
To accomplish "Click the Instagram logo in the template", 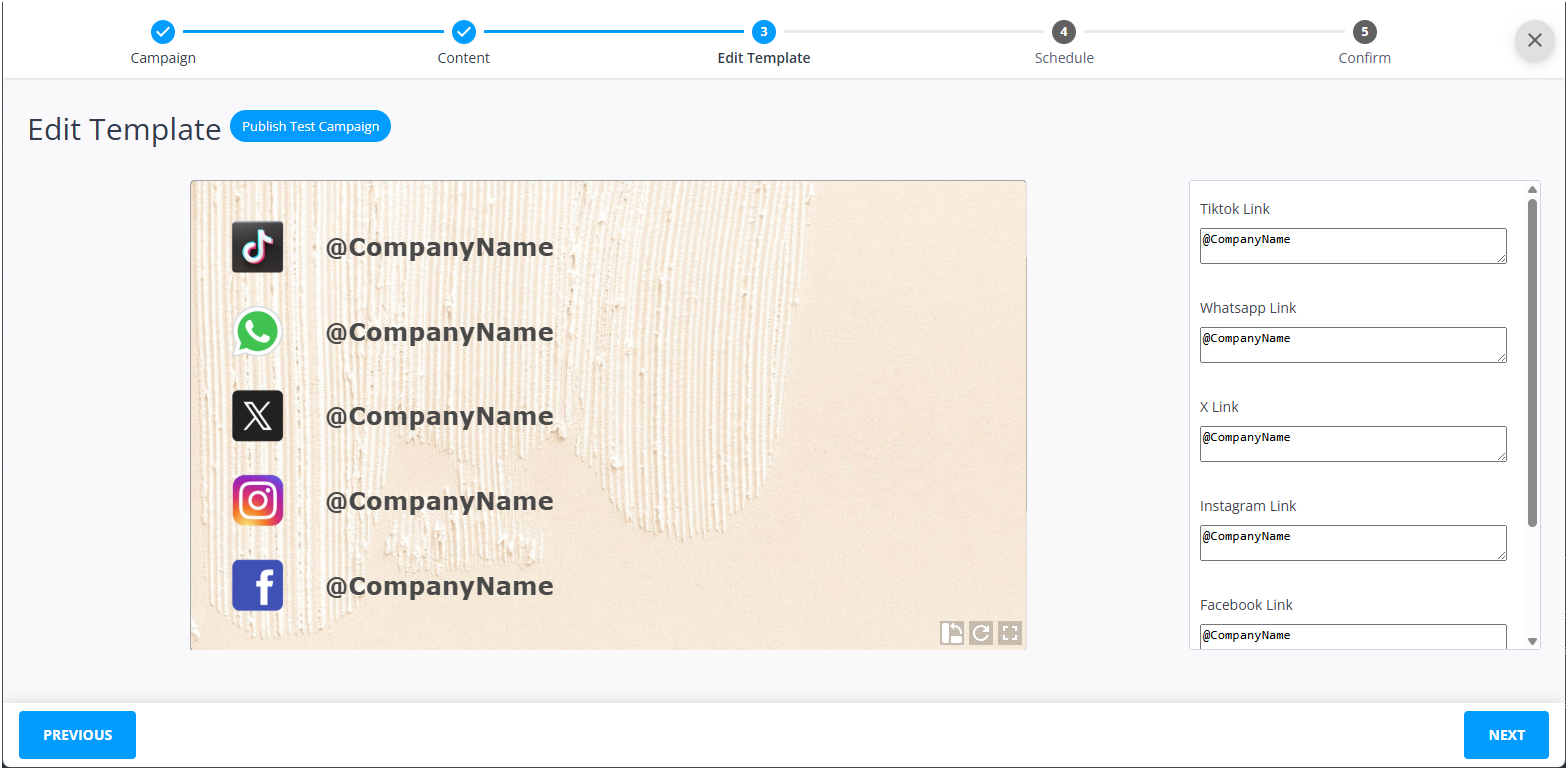I will pyautogui.click(x=258, y=501).
